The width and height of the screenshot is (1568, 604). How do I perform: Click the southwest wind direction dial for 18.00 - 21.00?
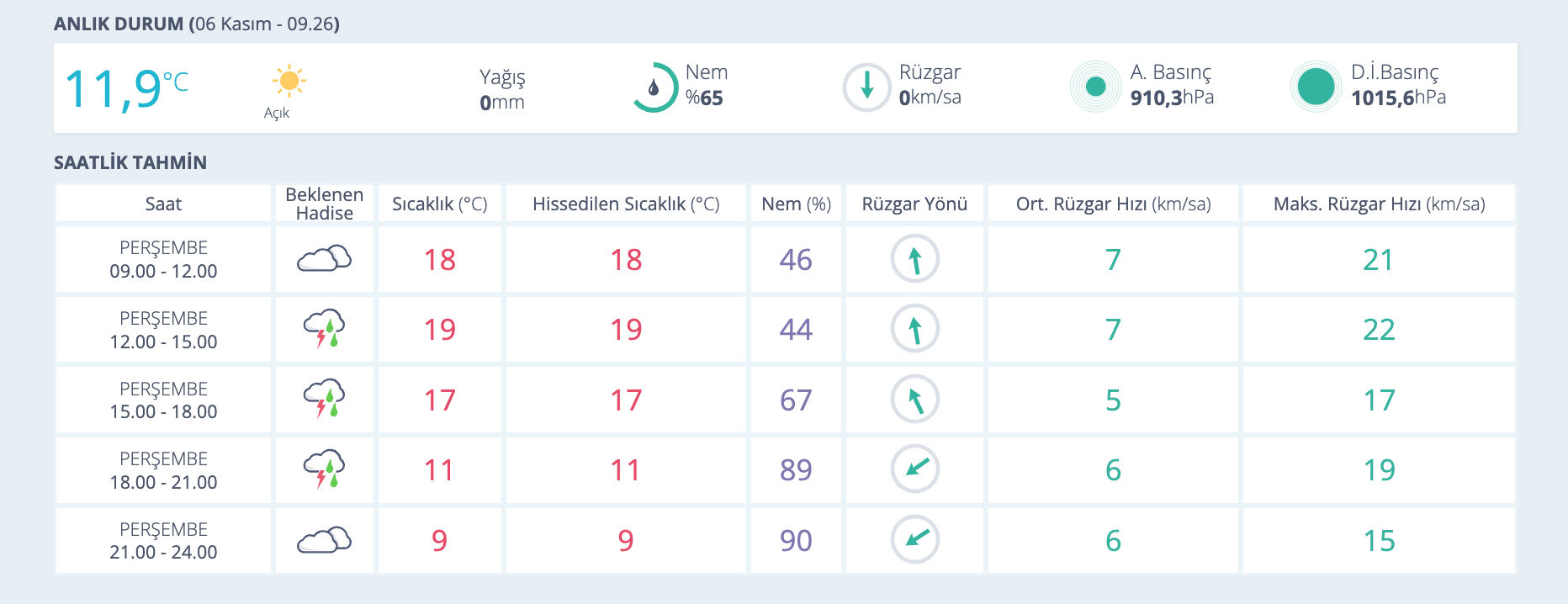pyautogui.click(x=914, y=470)
